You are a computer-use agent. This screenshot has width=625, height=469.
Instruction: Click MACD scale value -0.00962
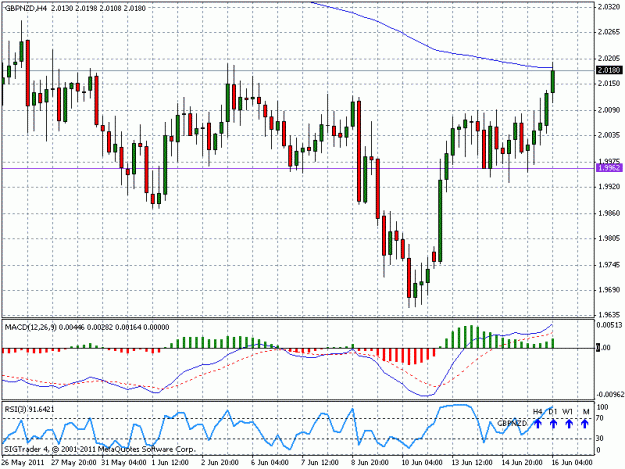tap(610, 394)
